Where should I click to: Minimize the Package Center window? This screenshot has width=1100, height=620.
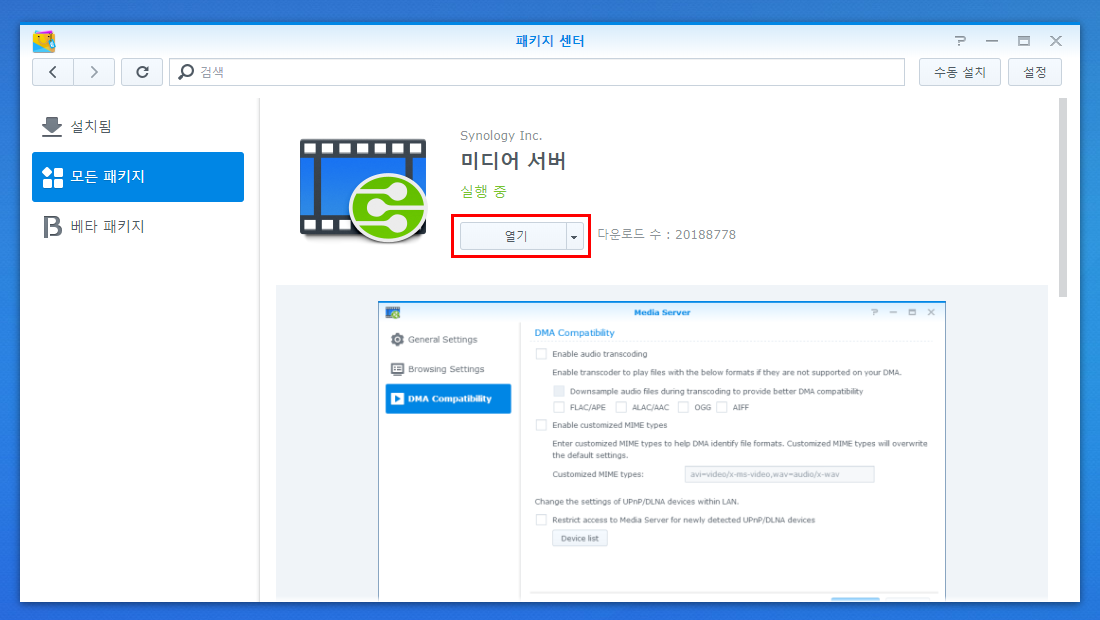(x=992, y=41)
